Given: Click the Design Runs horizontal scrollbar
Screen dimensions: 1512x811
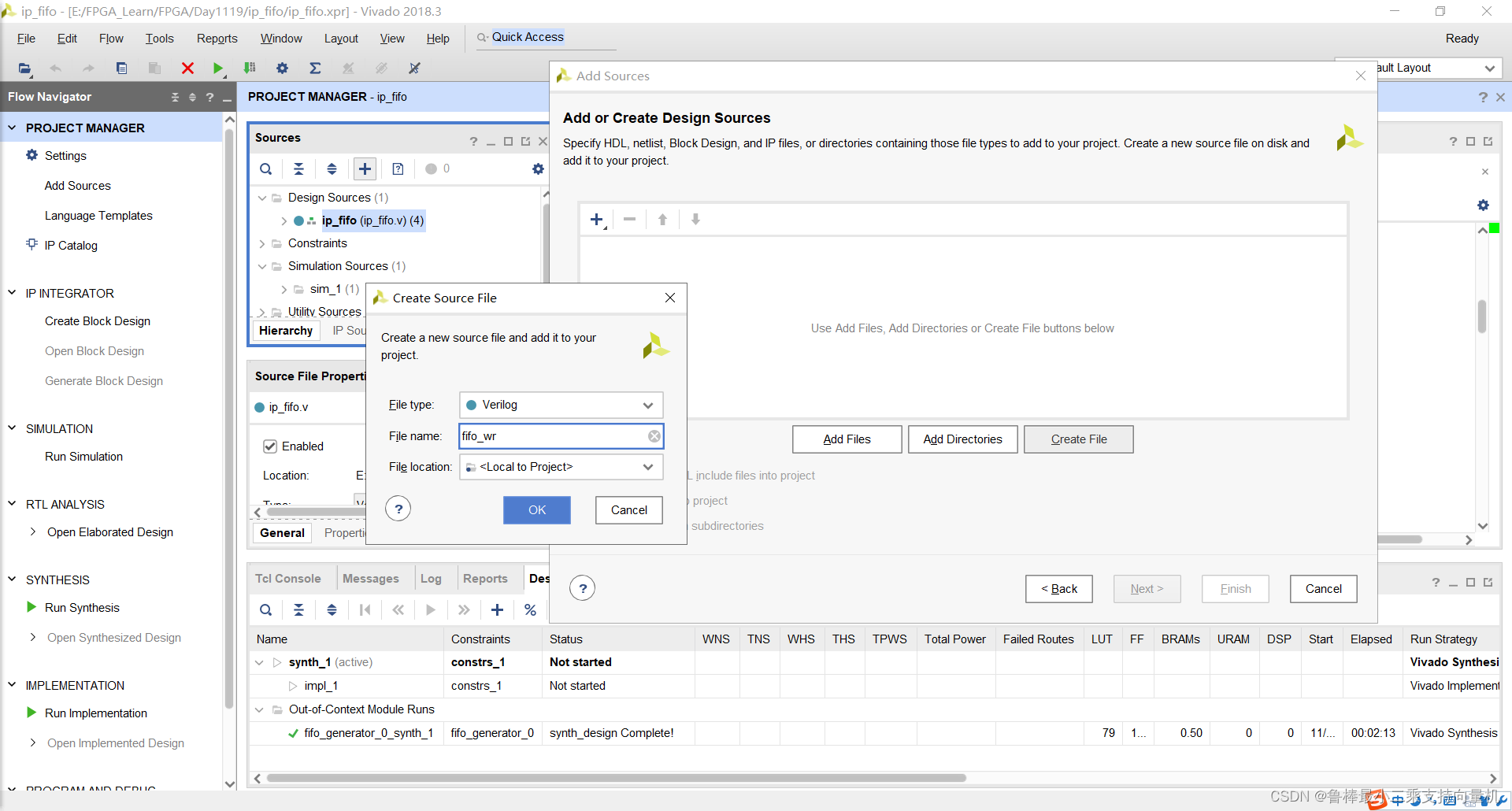Looking at the screenshot, I should coord(616,778).
